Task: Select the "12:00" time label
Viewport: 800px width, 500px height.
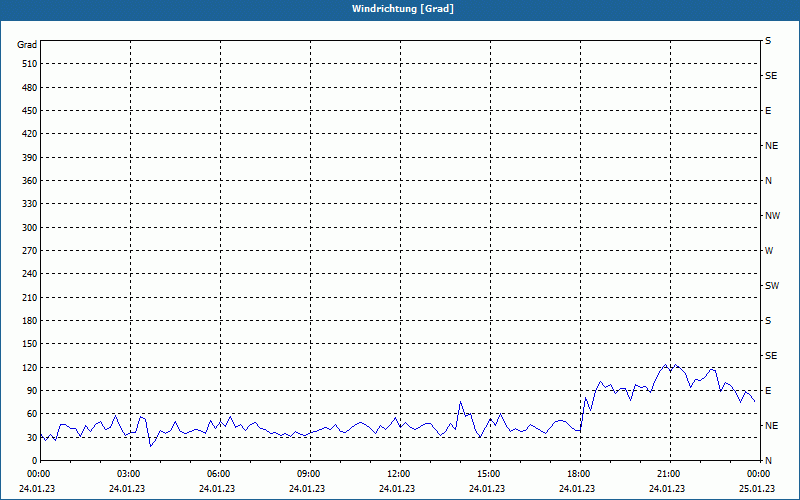Action: (398, 474)
